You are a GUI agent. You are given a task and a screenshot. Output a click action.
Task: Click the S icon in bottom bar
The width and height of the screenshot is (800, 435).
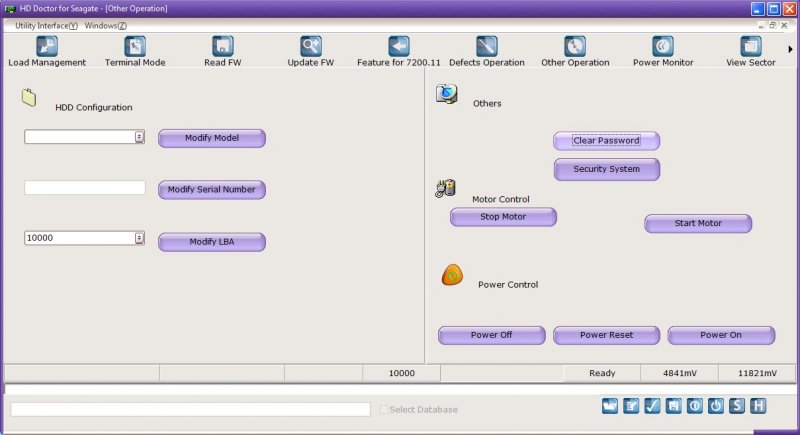click(x=737, y=406)
